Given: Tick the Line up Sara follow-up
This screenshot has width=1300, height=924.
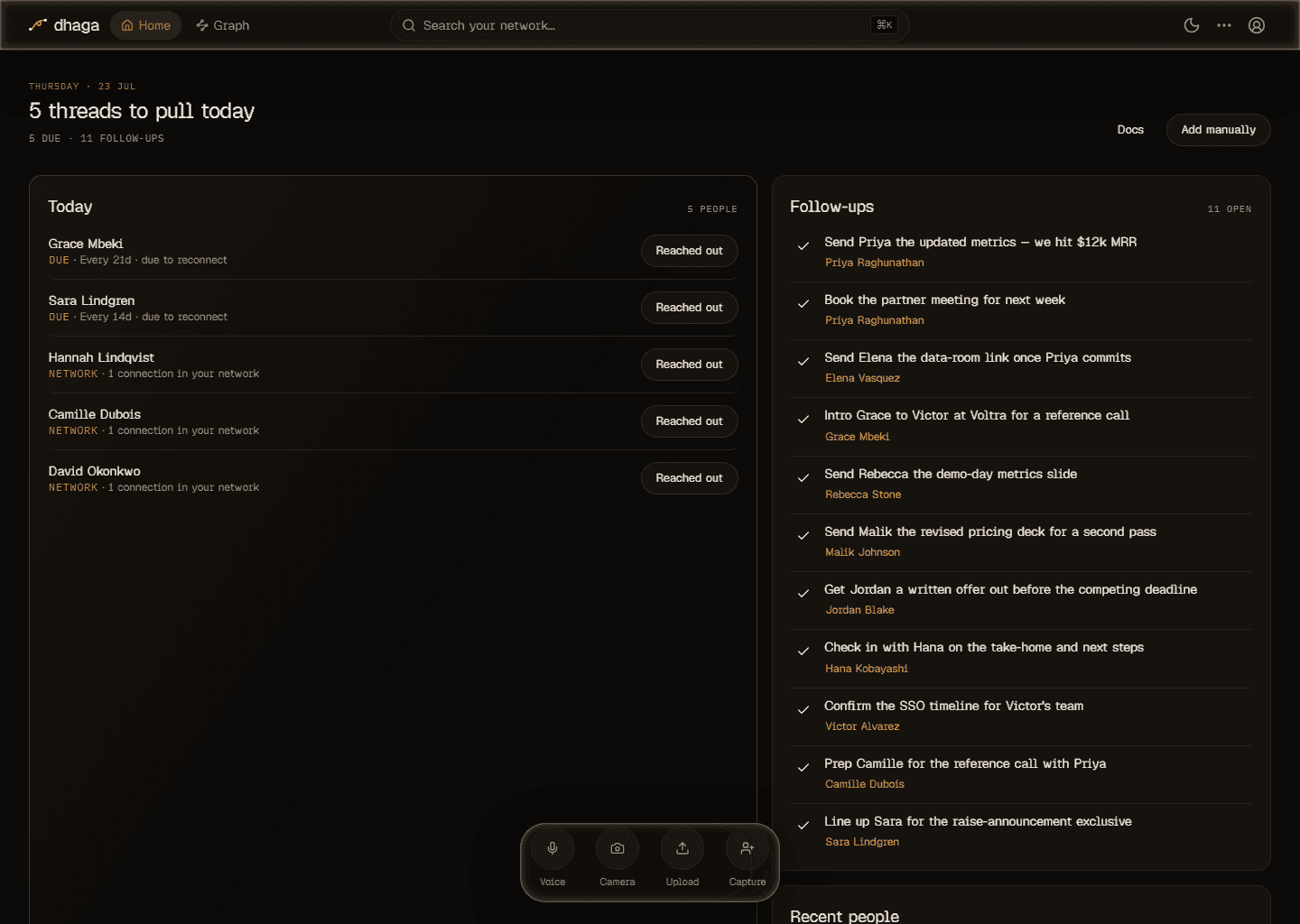Looking at the screenshot, I should pos(803,826).
